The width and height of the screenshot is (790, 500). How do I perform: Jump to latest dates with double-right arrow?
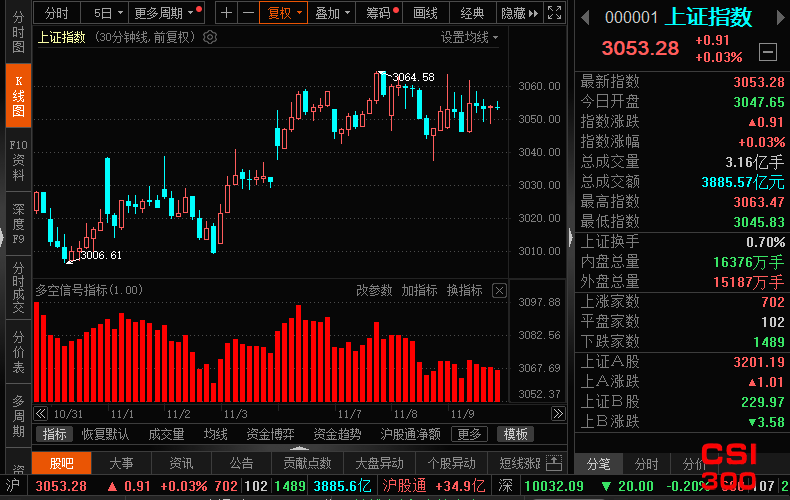(558, 414)
